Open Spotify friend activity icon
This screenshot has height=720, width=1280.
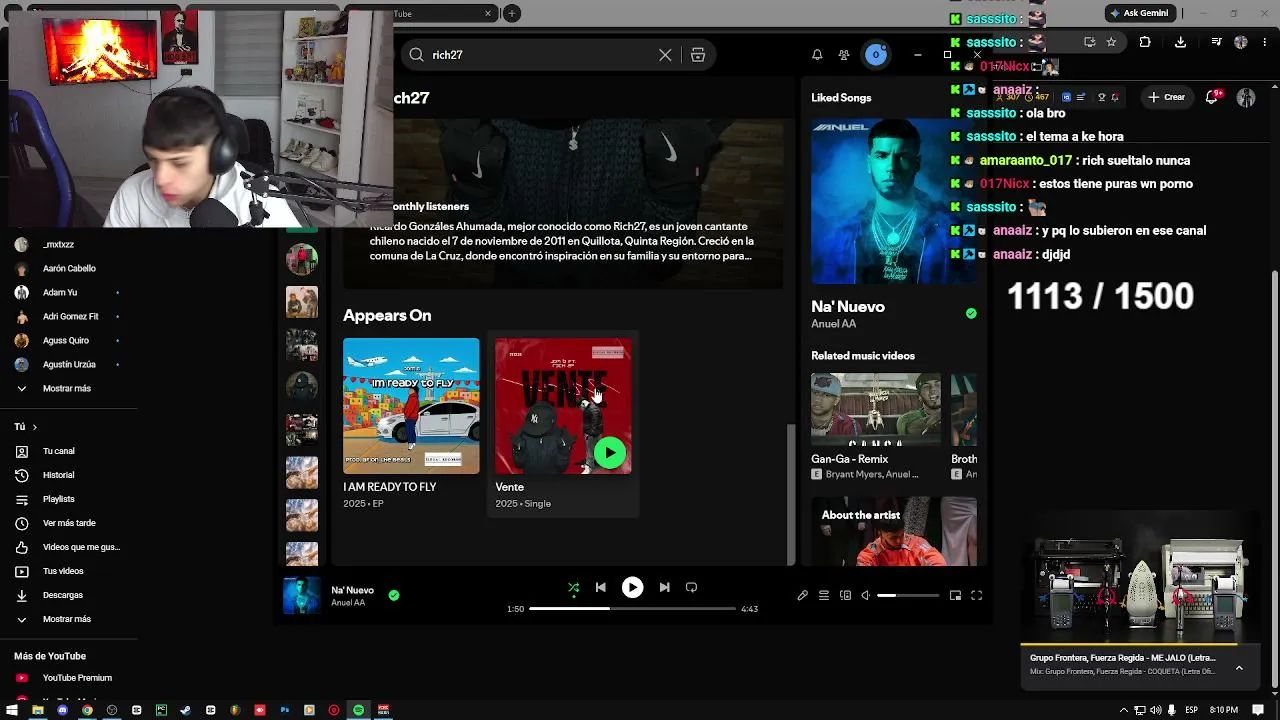pos(844,55)
